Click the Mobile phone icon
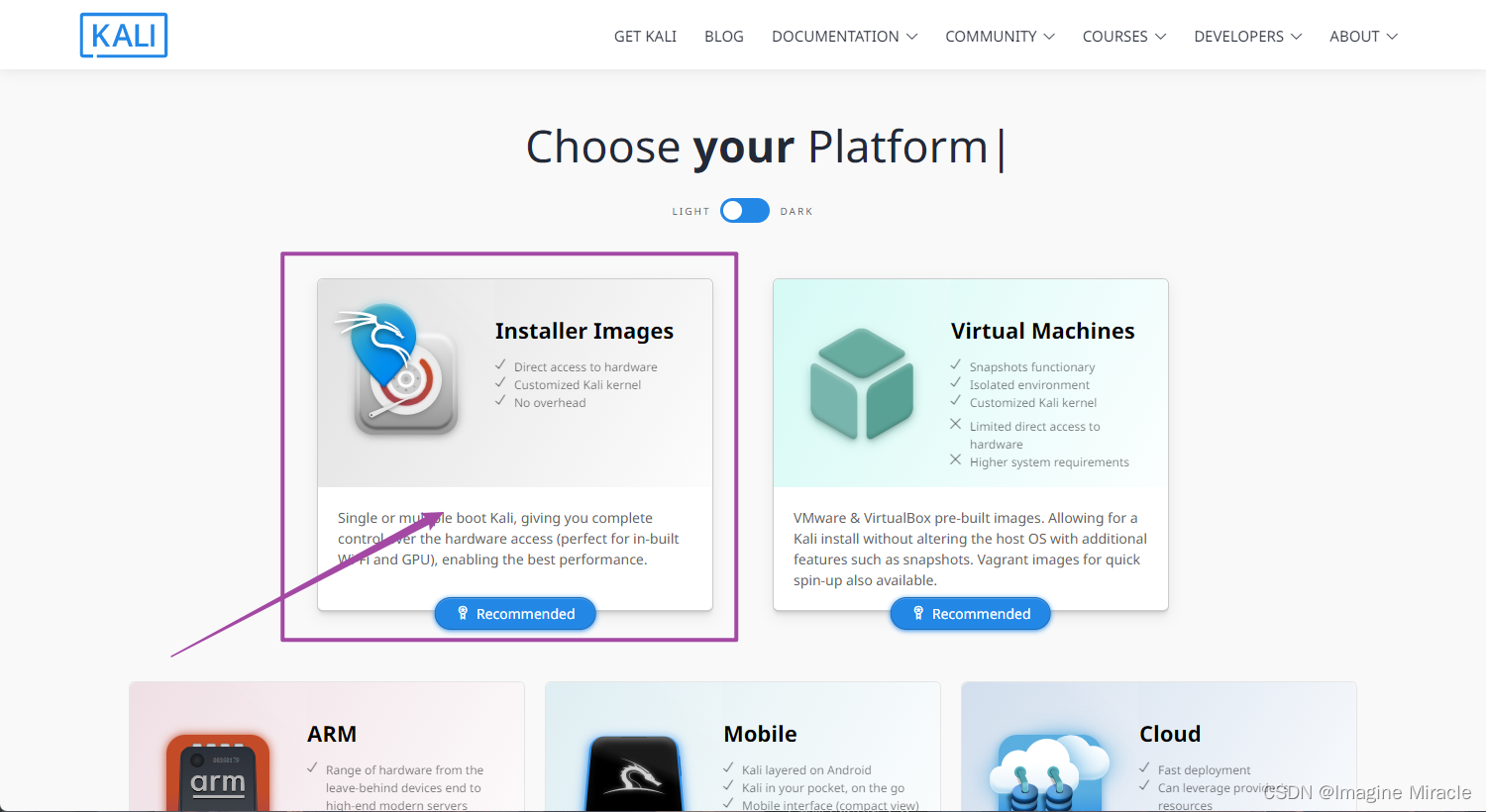This screenshot has height=812, width=1486. pos(634,772)
